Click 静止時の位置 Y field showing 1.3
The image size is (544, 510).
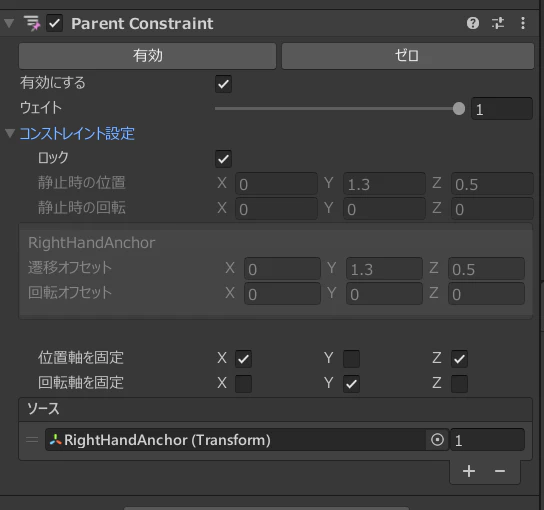coord(384,184)
